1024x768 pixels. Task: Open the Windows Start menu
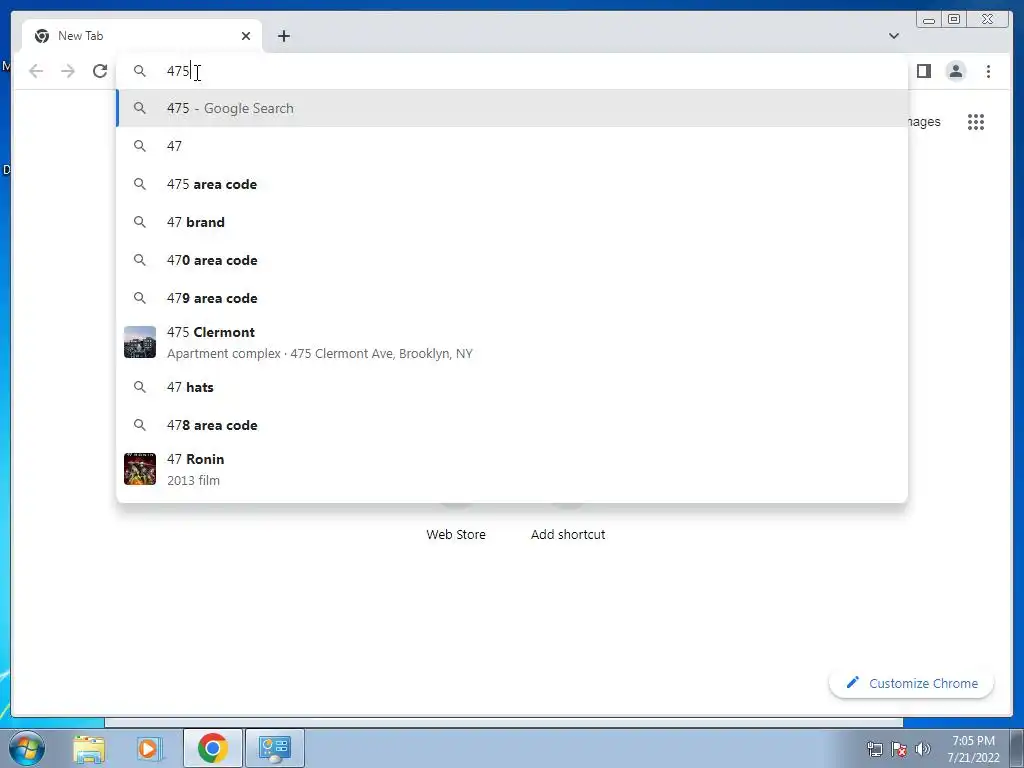tap(27, 748)
